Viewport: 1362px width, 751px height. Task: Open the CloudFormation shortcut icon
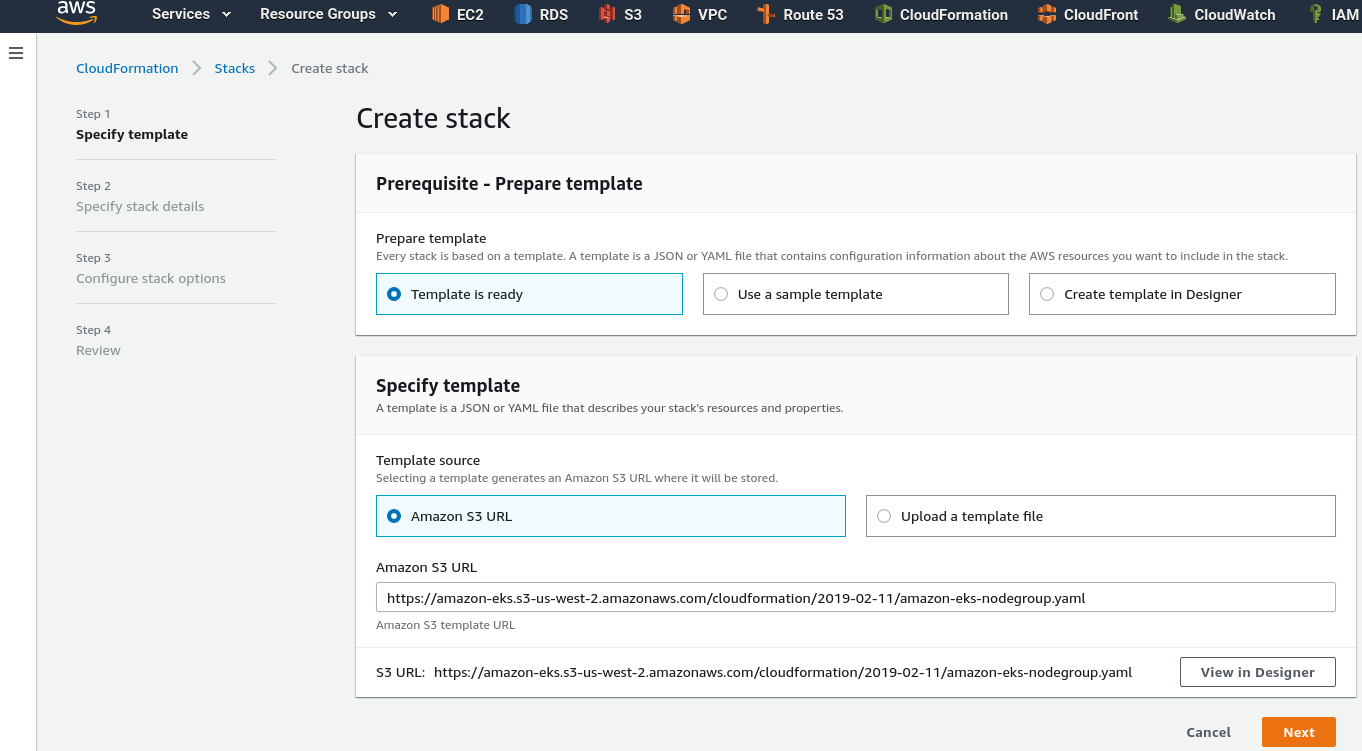point(883,14)
